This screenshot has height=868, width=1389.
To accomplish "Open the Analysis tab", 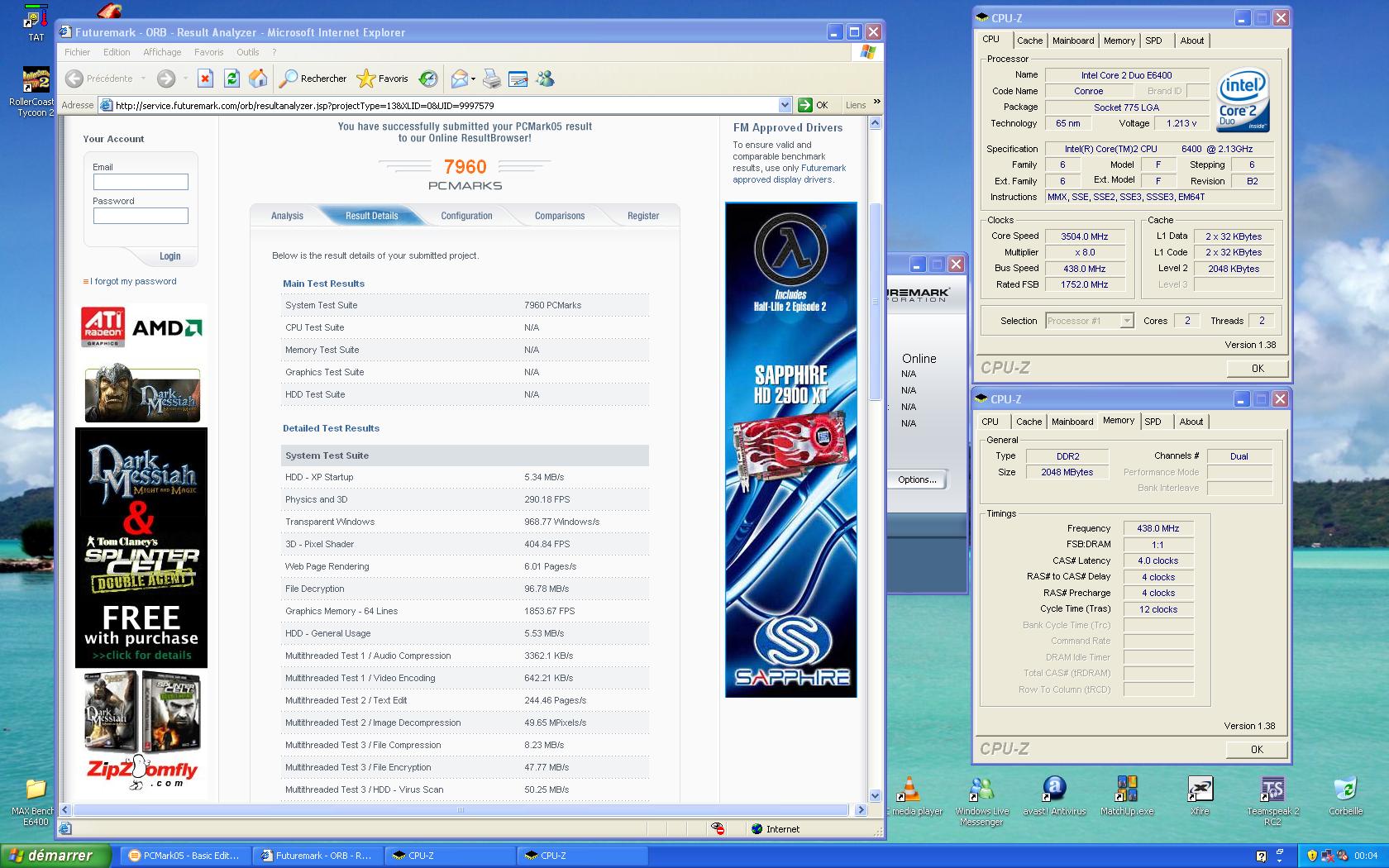I will [x=287, y=216].
